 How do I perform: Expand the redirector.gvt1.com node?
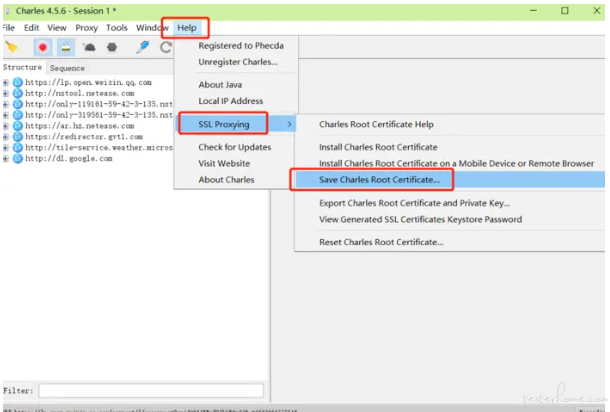(x=6, y=137)
